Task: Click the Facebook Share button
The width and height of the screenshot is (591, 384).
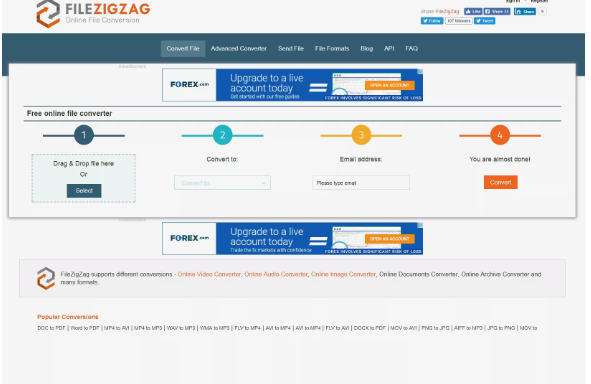Action: coord(497,11)
